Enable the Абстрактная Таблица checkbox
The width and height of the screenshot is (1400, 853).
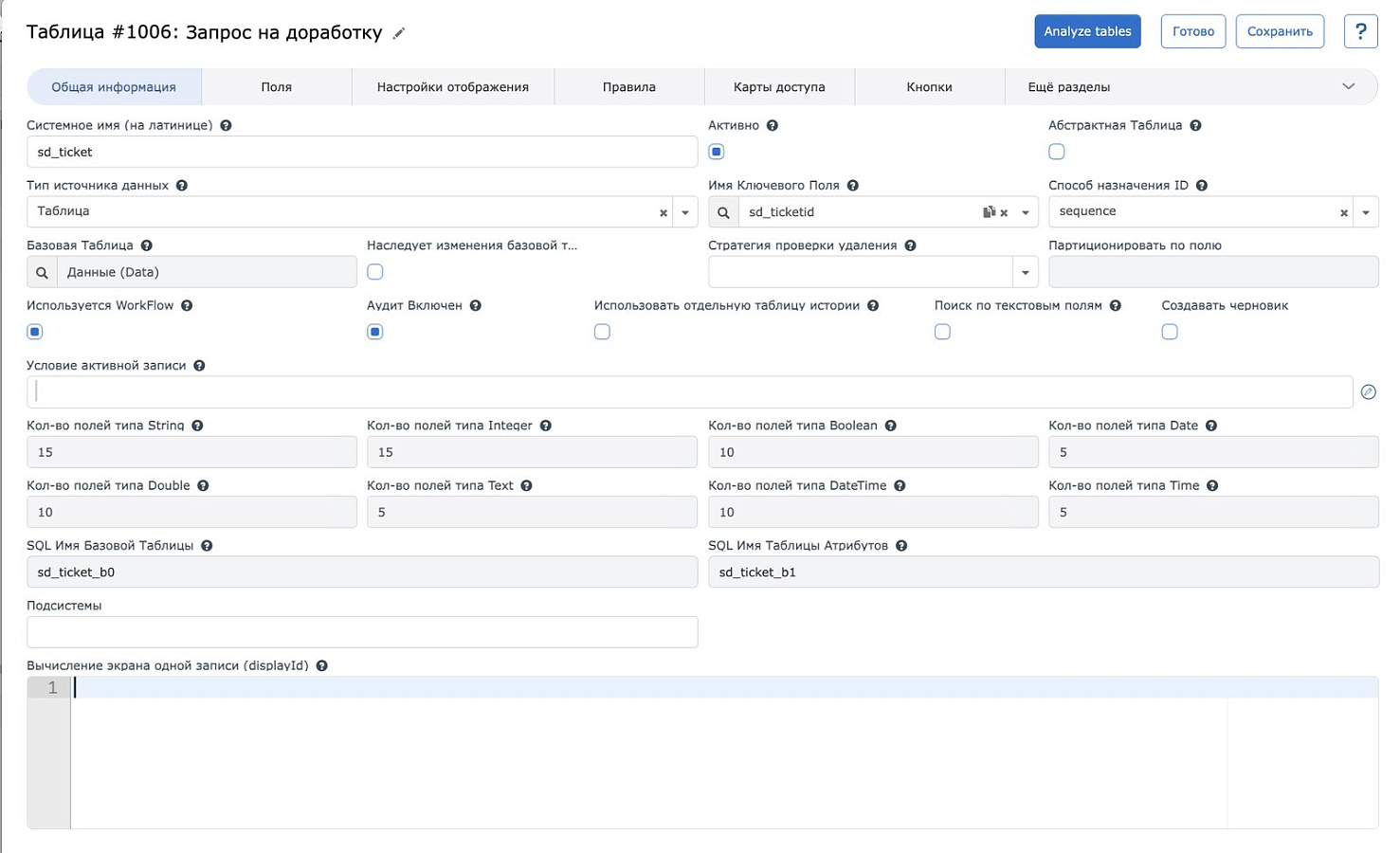tap(1057, 152)
